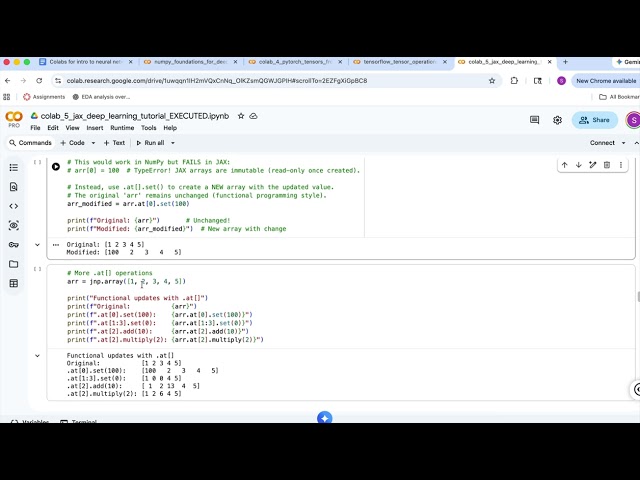Screen dimensions: 640x480
Task: Open more cell actions menu
Action: coord(621,165)
